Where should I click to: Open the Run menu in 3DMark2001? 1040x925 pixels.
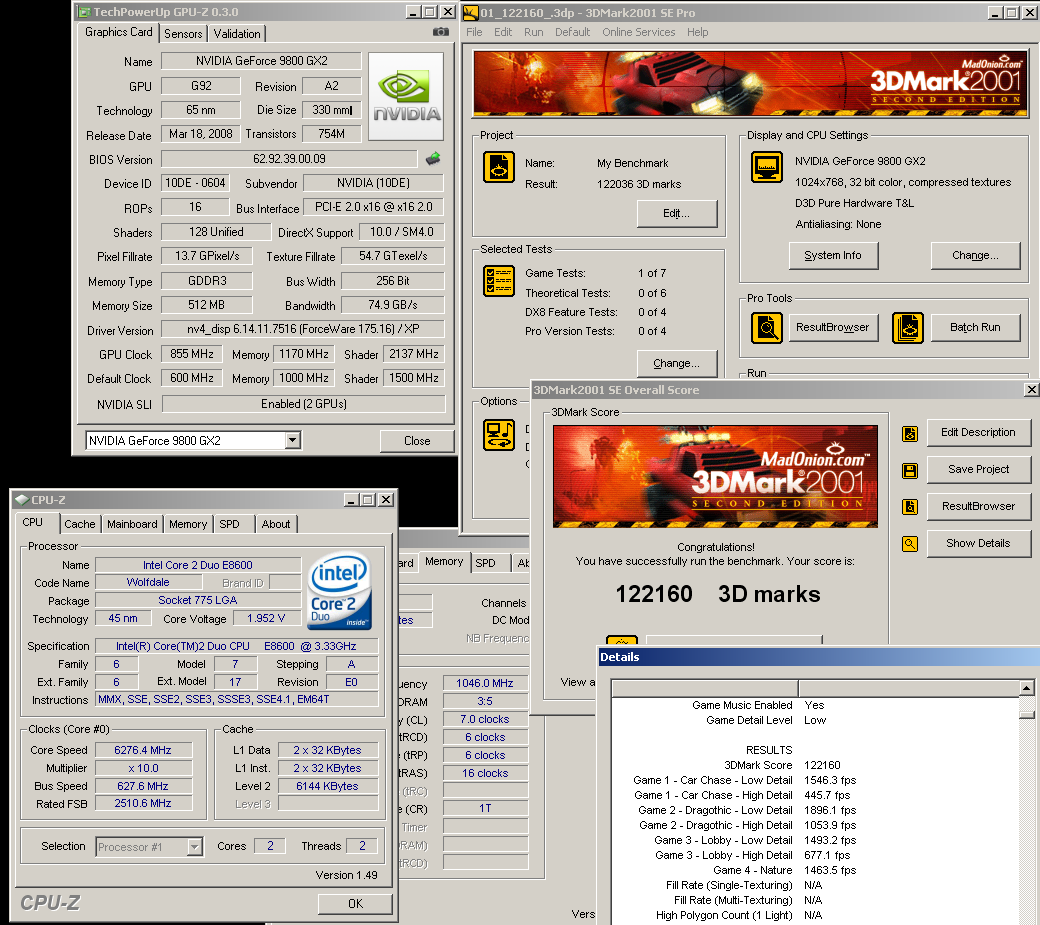click(533, 32)
